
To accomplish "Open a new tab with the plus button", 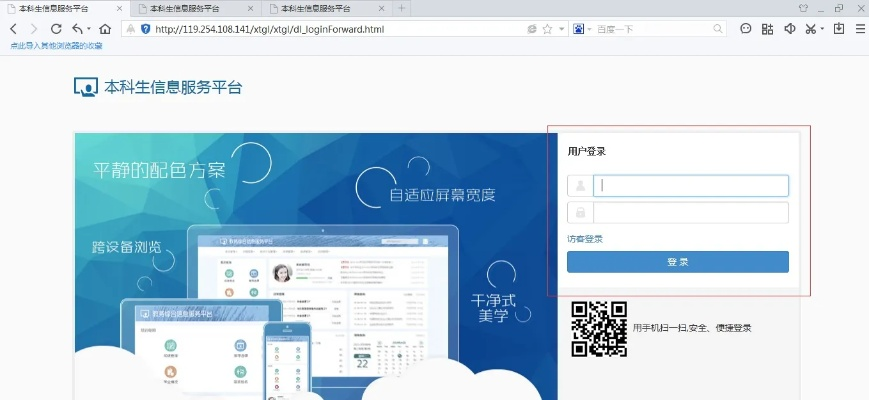I will pyautogui.click(x=401, y=8).
